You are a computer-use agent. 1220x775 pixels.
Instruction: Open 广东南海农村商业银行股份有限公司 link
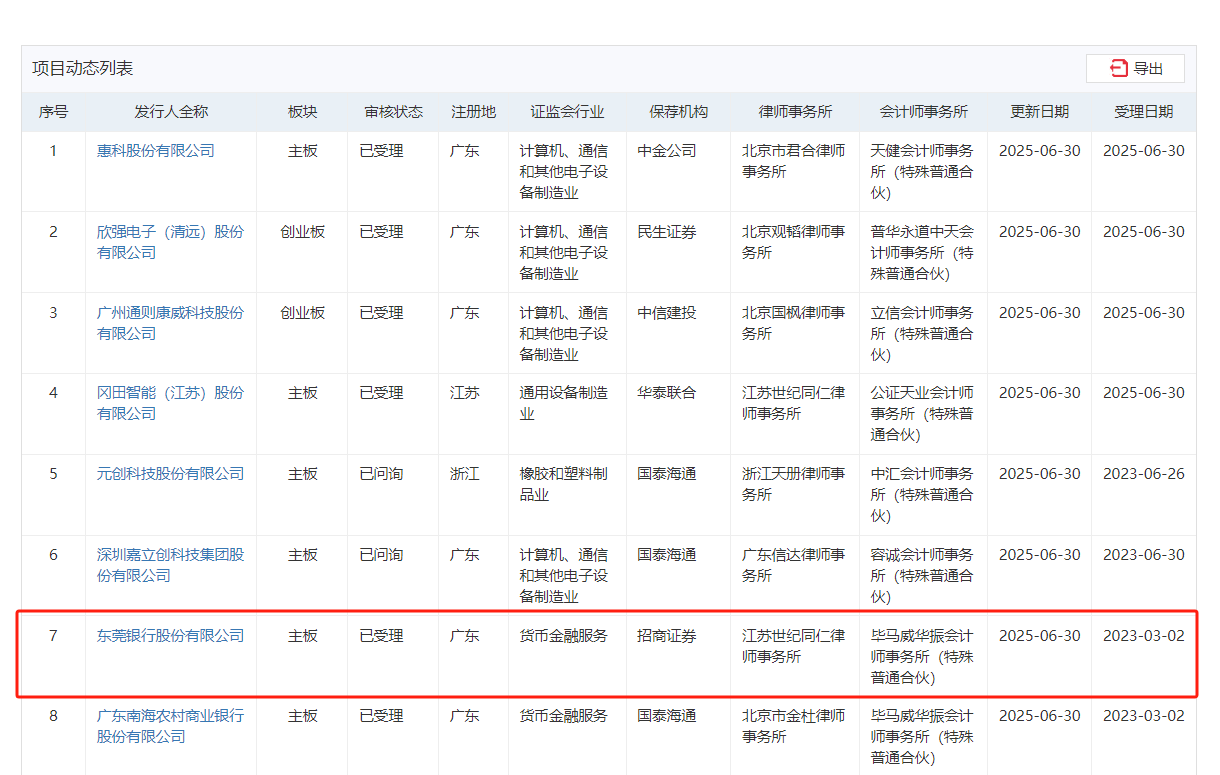click(170, 726)
